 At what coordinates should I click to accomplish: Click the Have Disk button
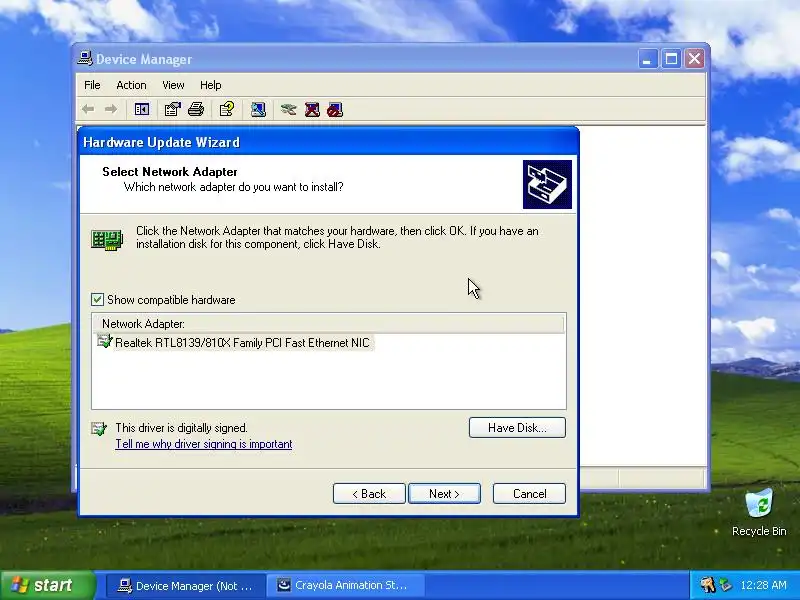coord(517,428)
